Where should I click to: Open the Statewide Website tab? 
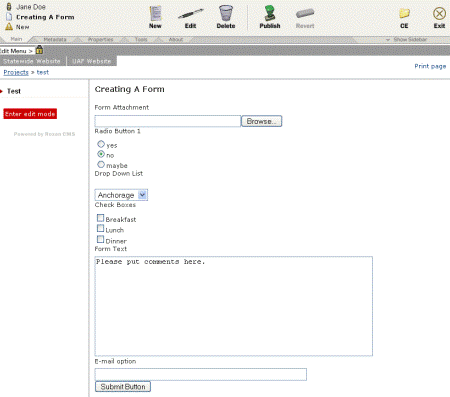[32, 61]
